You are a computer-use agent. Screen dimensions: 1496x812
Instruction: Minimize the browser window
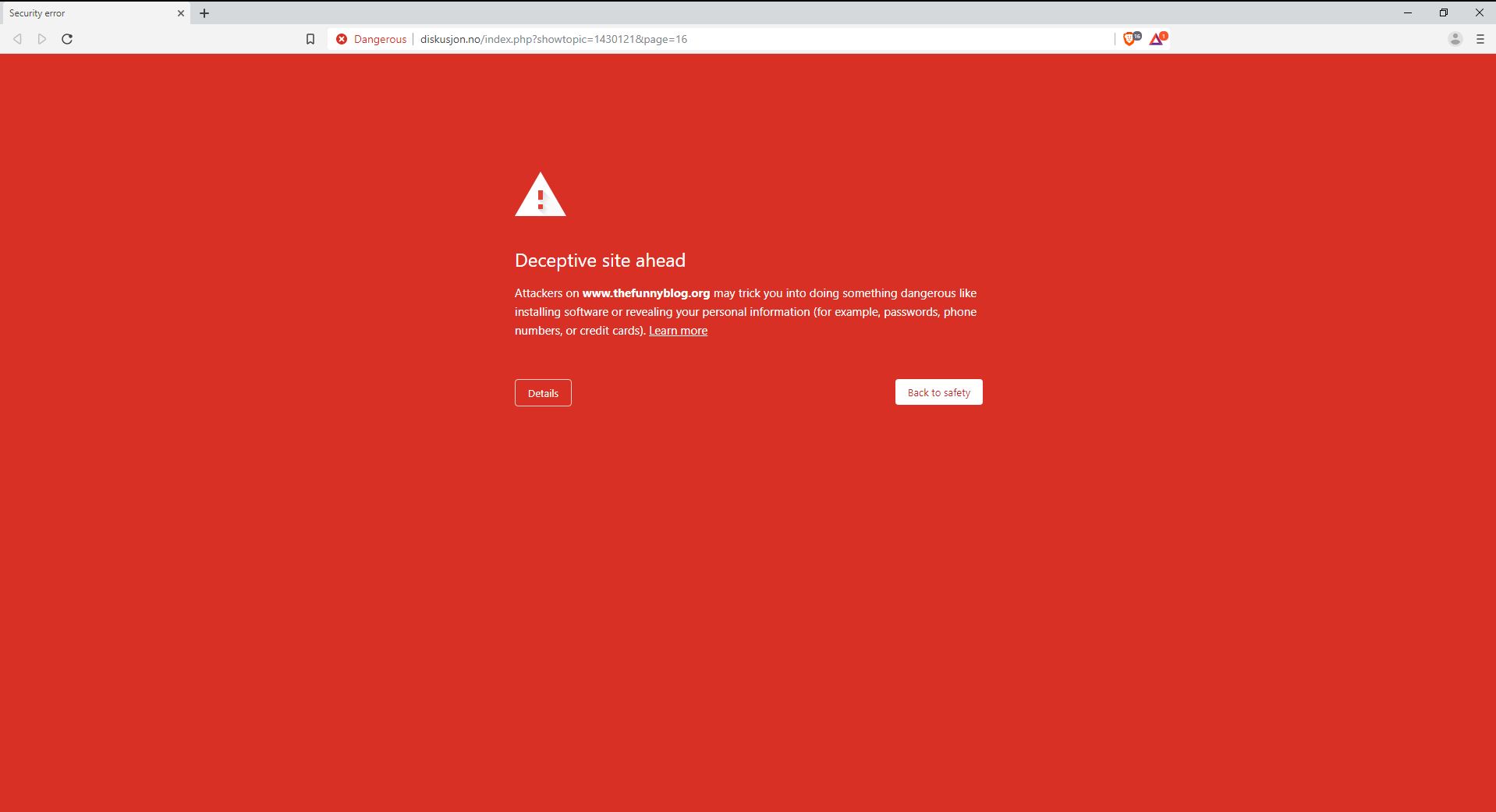(x=1408, y=12)
